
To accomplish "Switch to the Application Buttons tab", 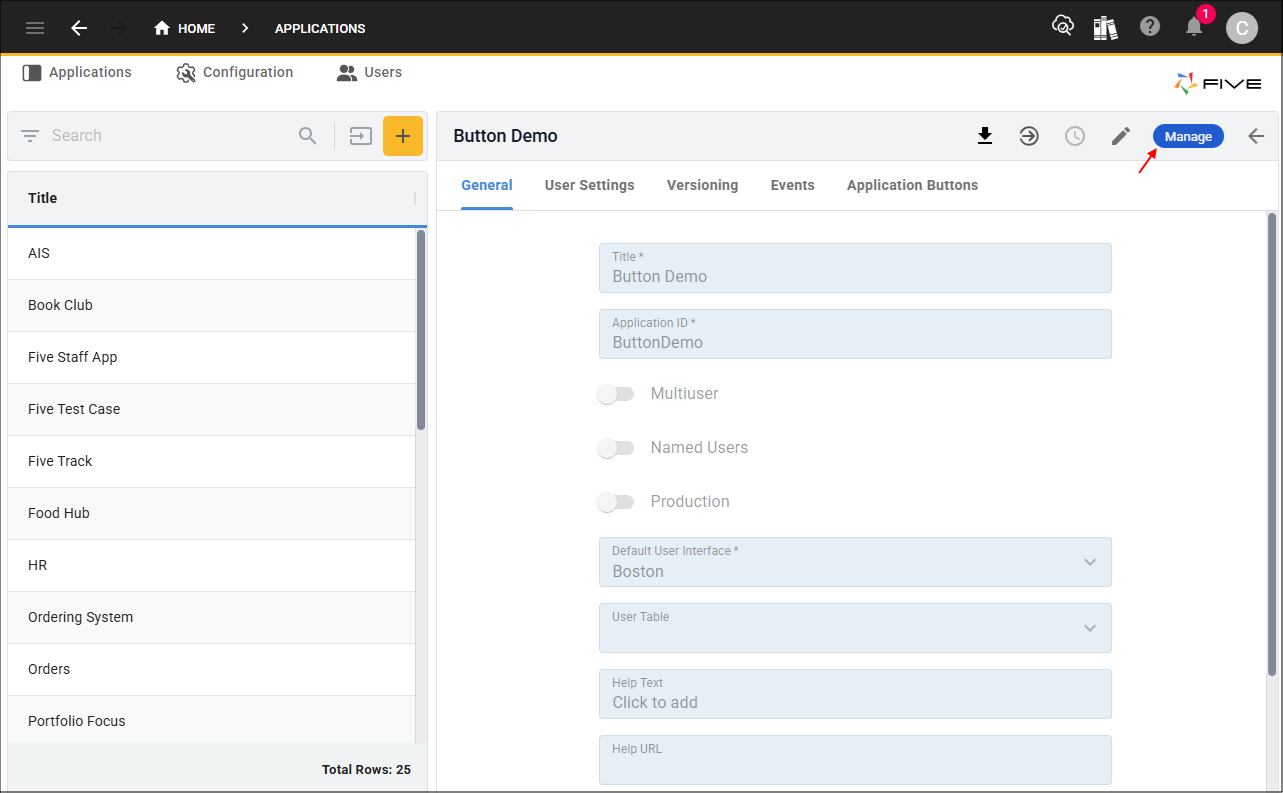I will pos(912,185).
